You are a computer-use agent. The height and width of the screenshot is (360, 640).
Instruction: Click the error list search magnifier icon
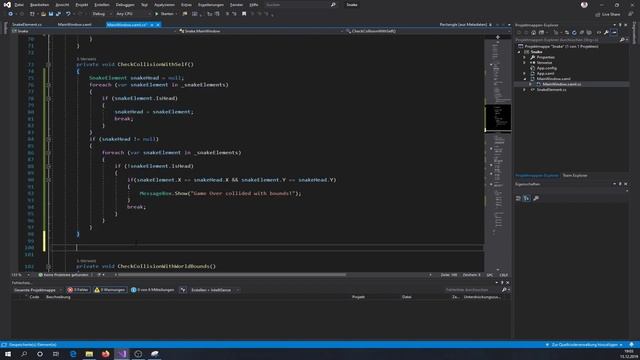click(504, 290)
